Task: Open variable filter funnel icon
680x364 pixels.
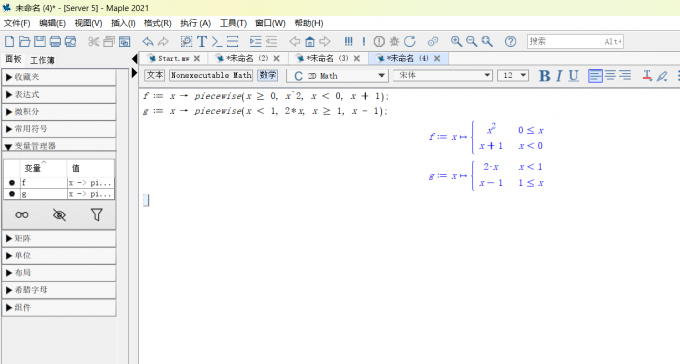Action: (x=96, y=215)
